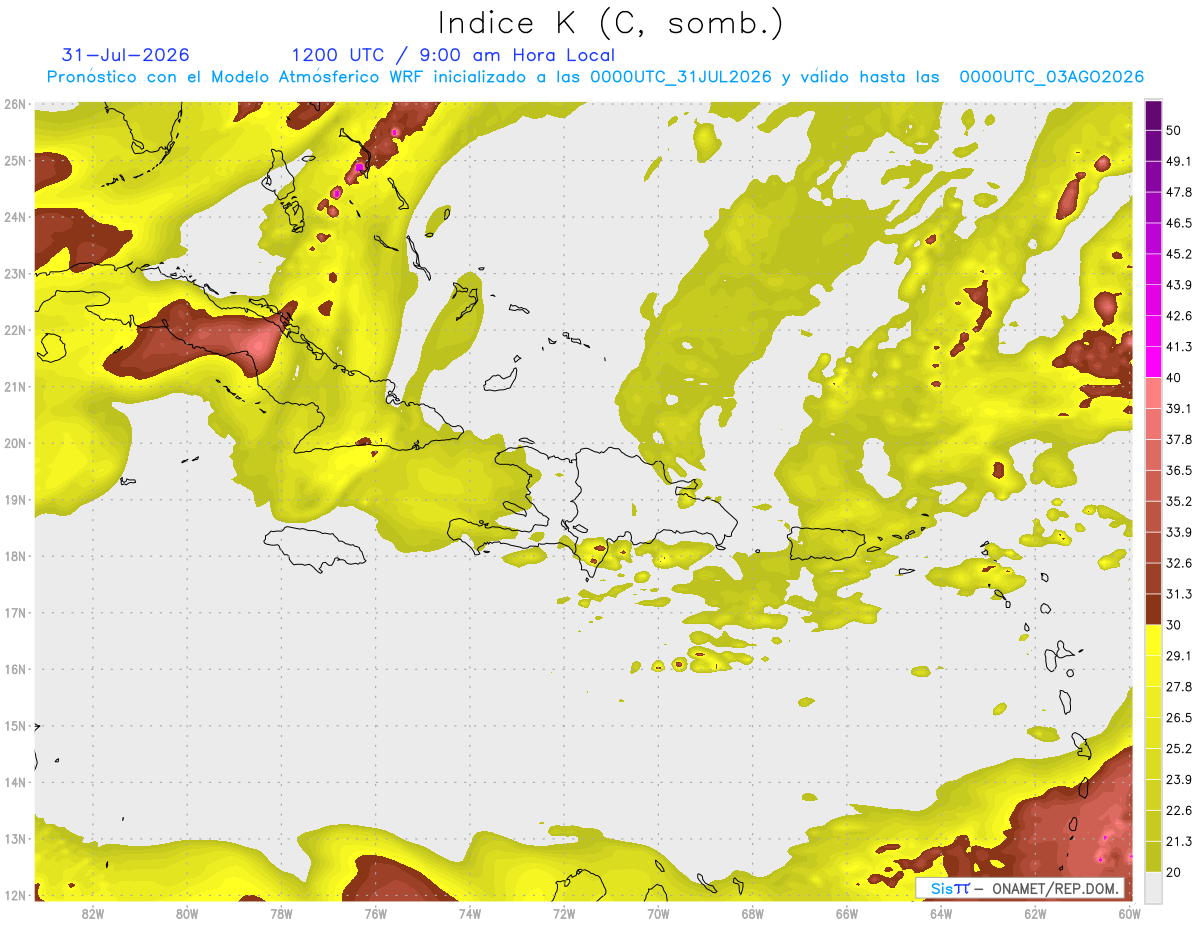Click the latitude label '26N'
The width and height of the screenshot is (1200, 927).
click(x=14, y=104)
